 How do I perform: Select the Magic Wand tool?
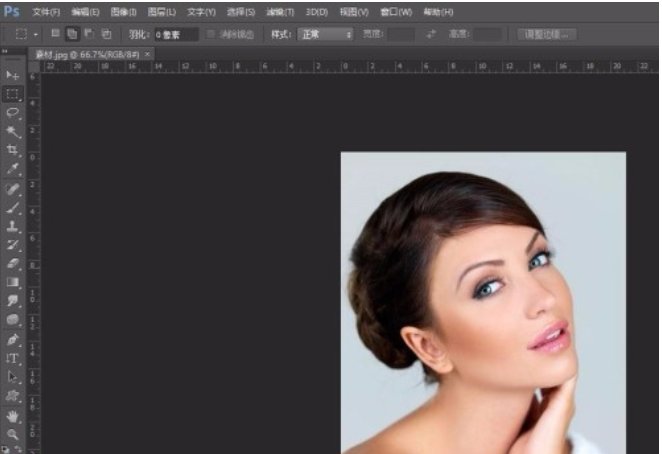[x=13, y=131]
